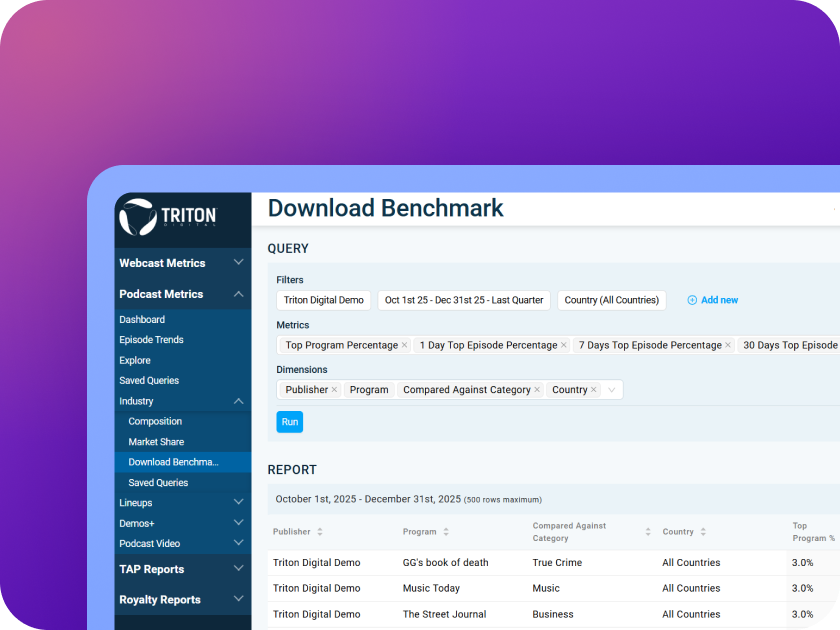Viewport: 840px width, 630px height.
Task: Click the Music category cell
Action: (x=546, y=588)
